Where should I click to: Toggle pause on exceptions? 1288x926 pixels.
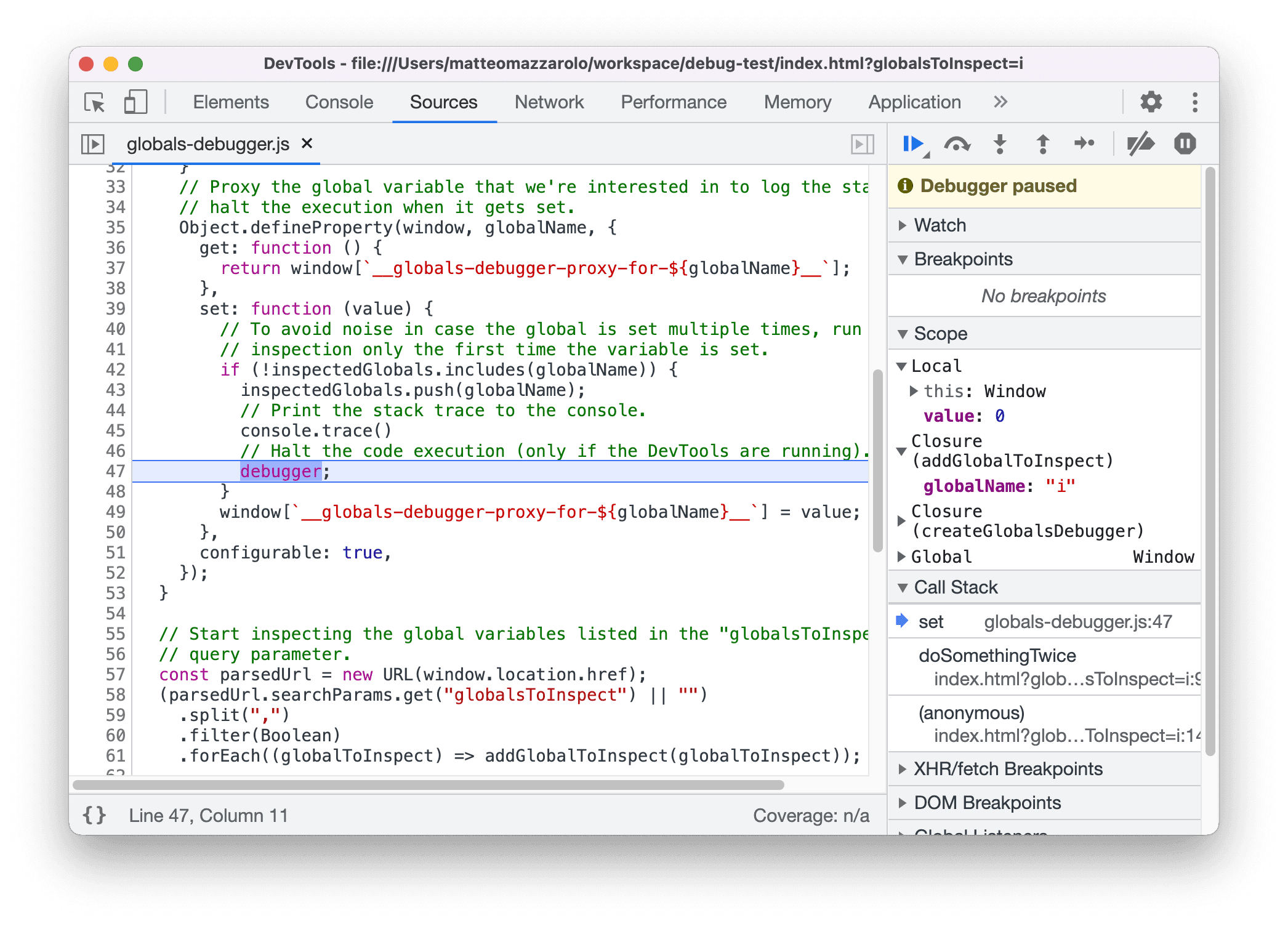click(1184, 144)
